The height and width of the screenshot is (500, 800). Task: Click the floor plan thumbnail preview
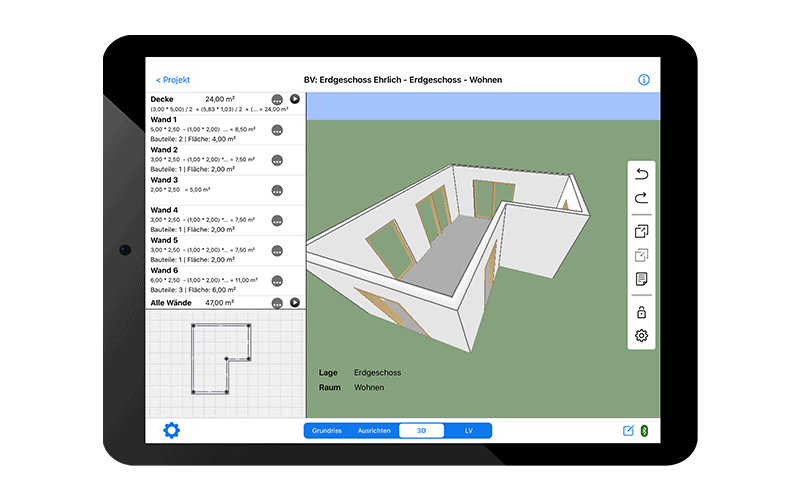tap(225, 361)
